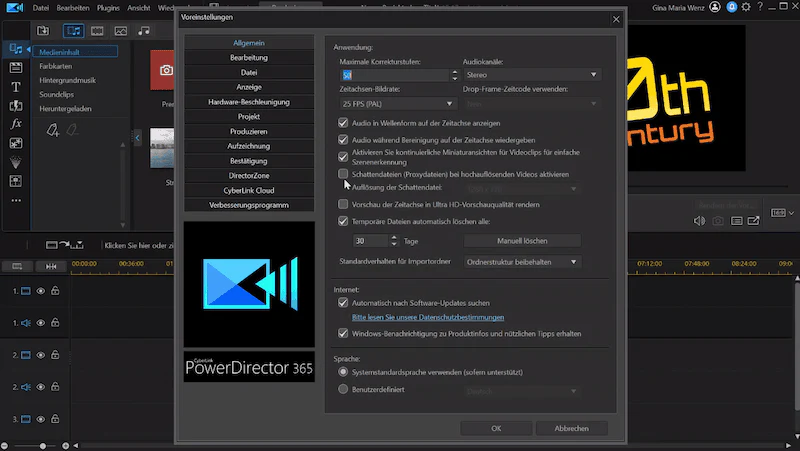Open the fx Effect Room icon
Screen dimensions: 800x451
(16, 124)
